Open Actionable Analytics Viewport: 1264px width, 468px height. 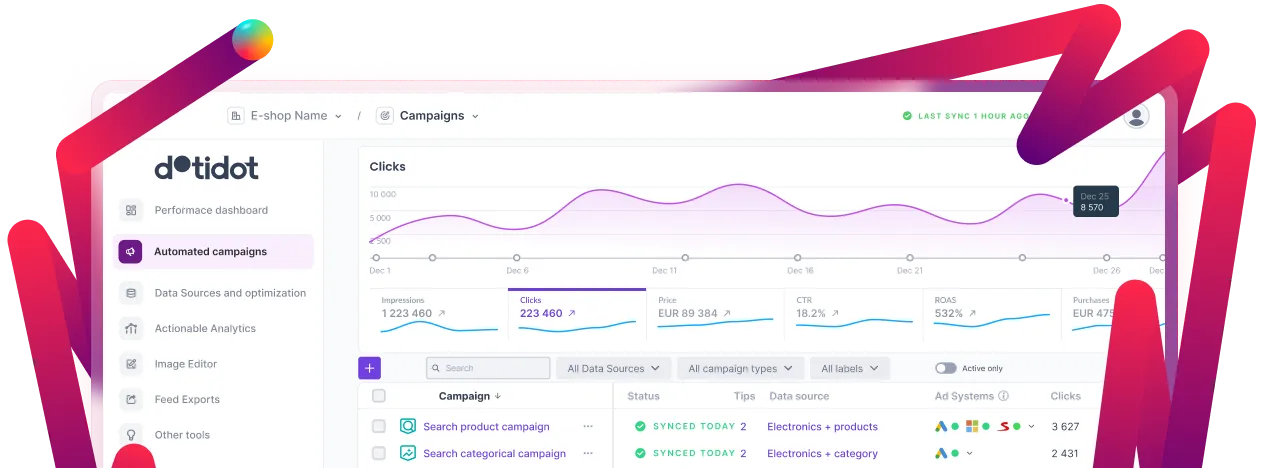pos(205,328)
